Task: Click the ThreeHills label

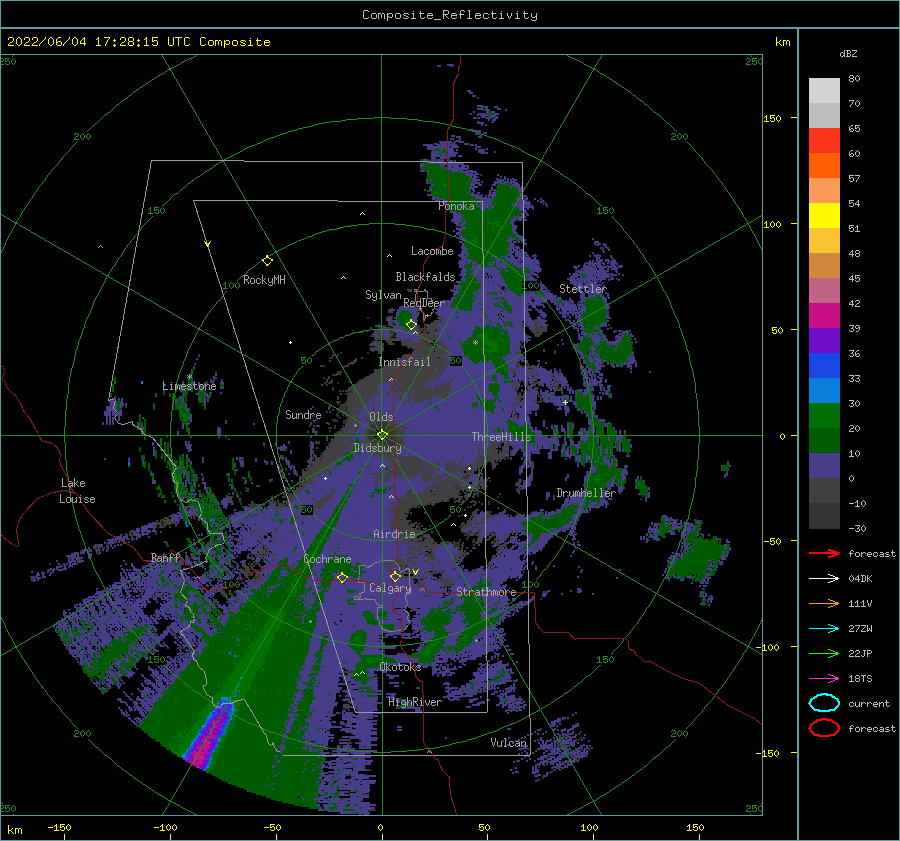Action: point(502,437)
